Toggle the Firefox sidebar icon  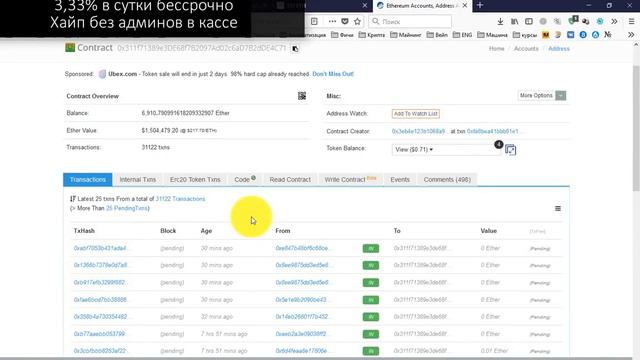coord(529,21)
